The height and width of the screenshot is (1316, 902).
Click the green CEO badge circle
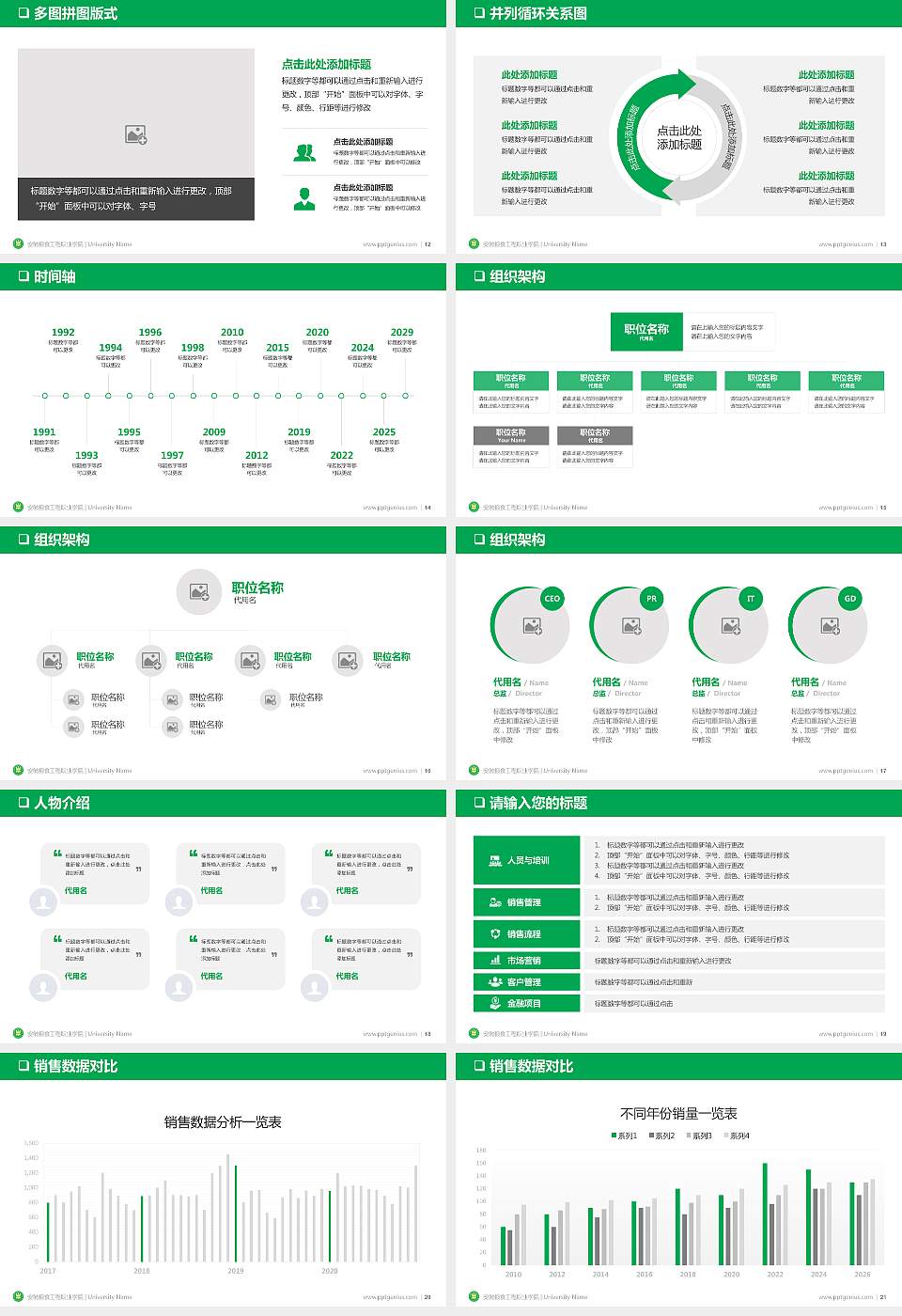point(552,599)
